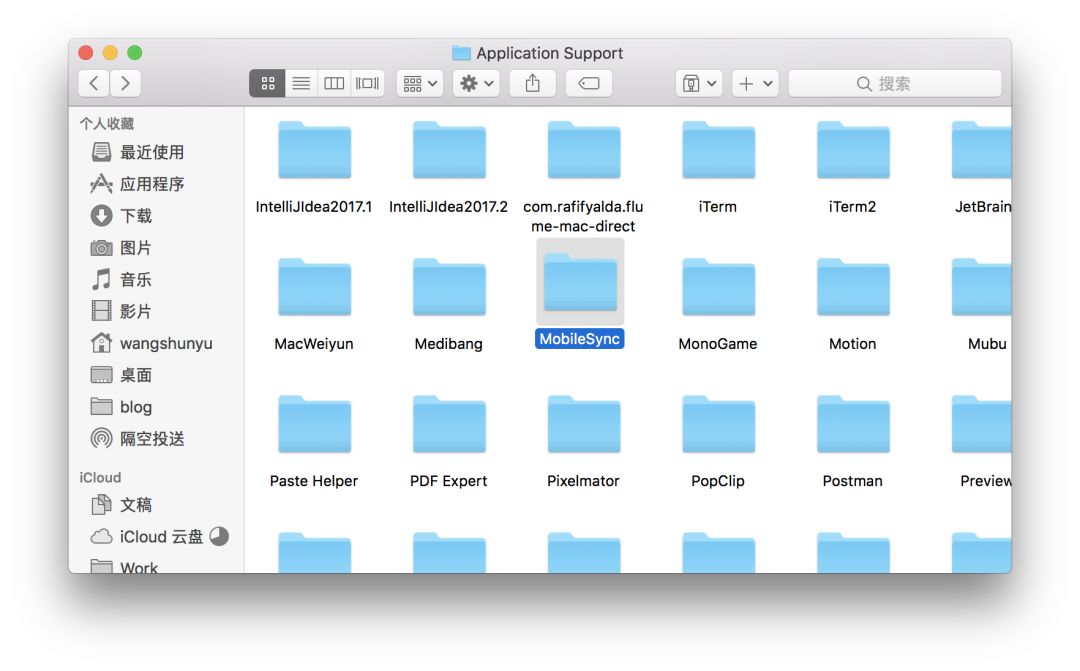Select the iTerm2 folder
1080x671 pixels.
pyautogui.click(x=853, y=167)
